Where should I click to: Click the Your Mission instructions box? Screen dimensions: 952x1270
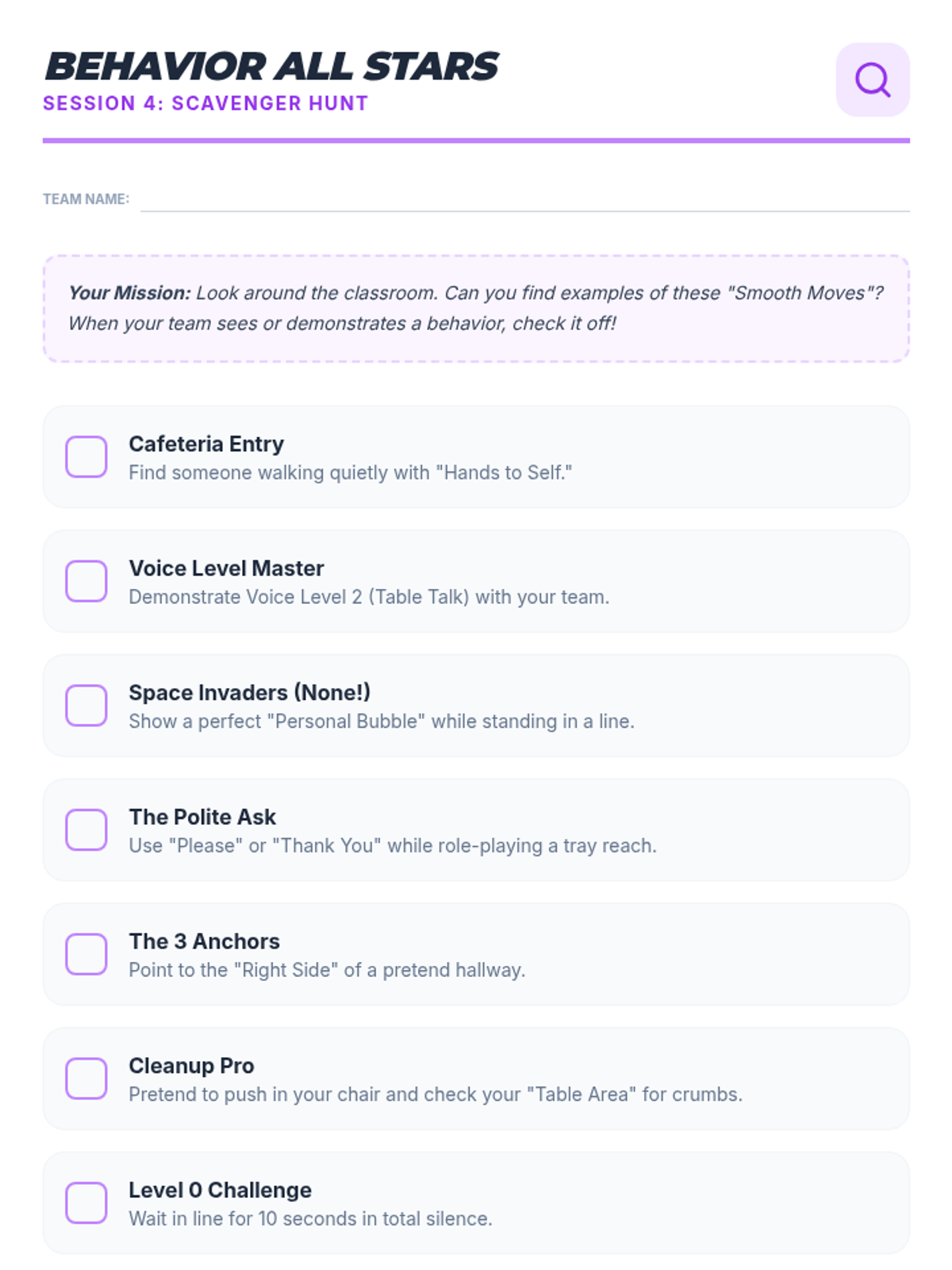pos(476,309)
